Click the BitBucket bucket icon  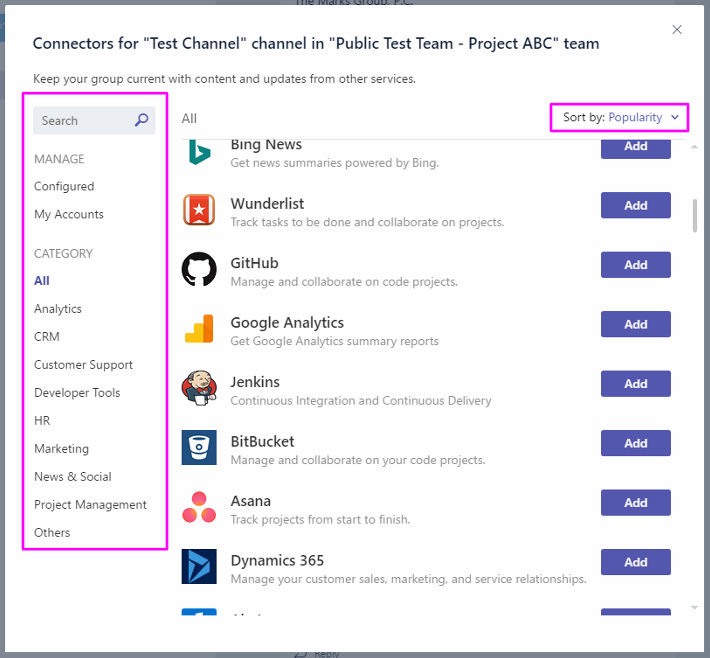pyautogui.click(x=199, y=447)
